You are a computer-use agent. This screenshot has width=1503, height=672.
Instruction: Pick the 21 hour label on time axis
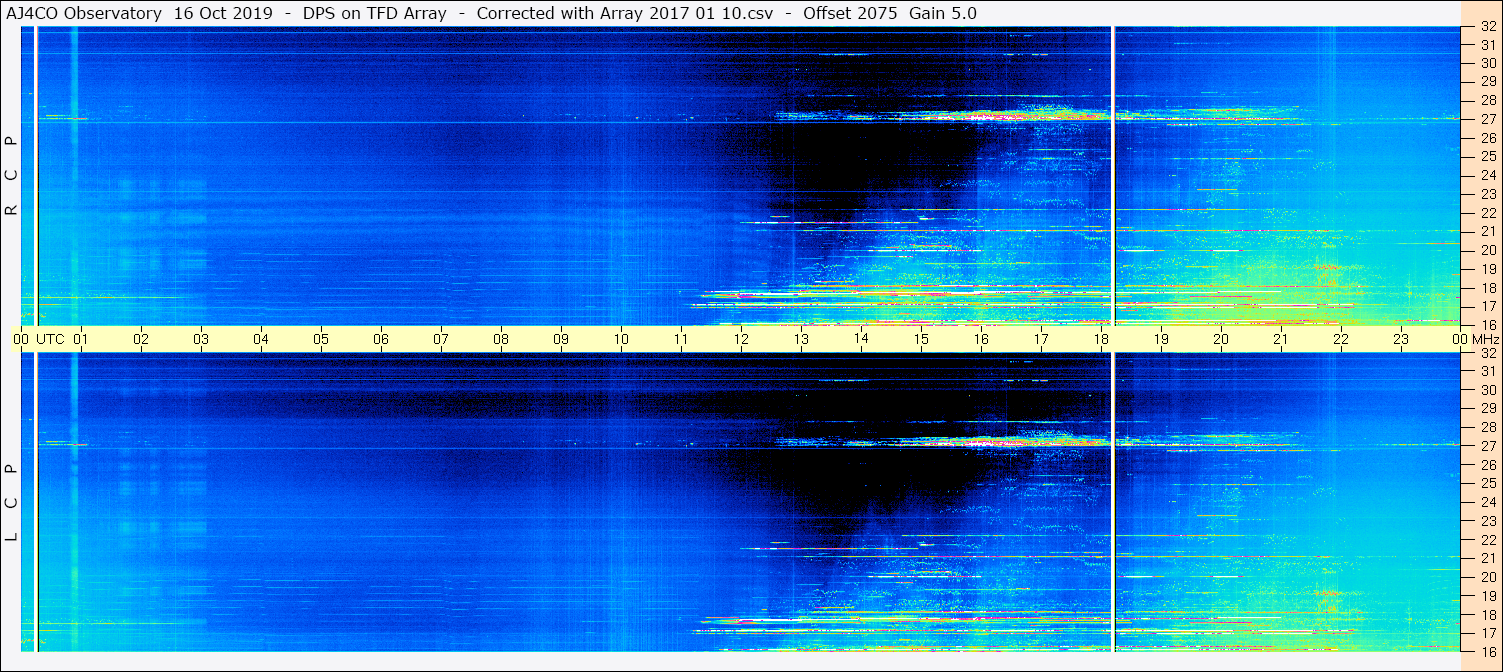[x=1281, y=339]
